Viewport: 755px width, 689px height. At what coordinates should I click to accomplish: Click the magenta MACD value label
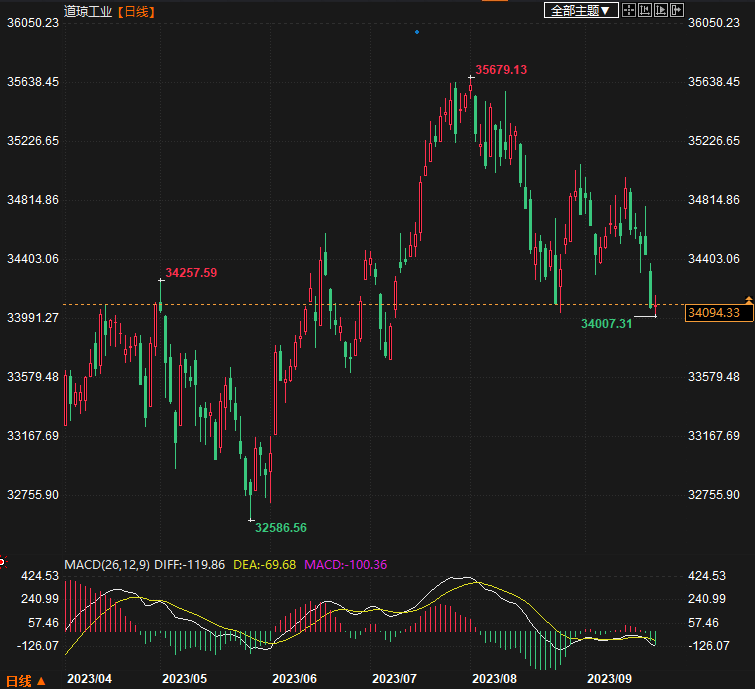coord(346,565)
